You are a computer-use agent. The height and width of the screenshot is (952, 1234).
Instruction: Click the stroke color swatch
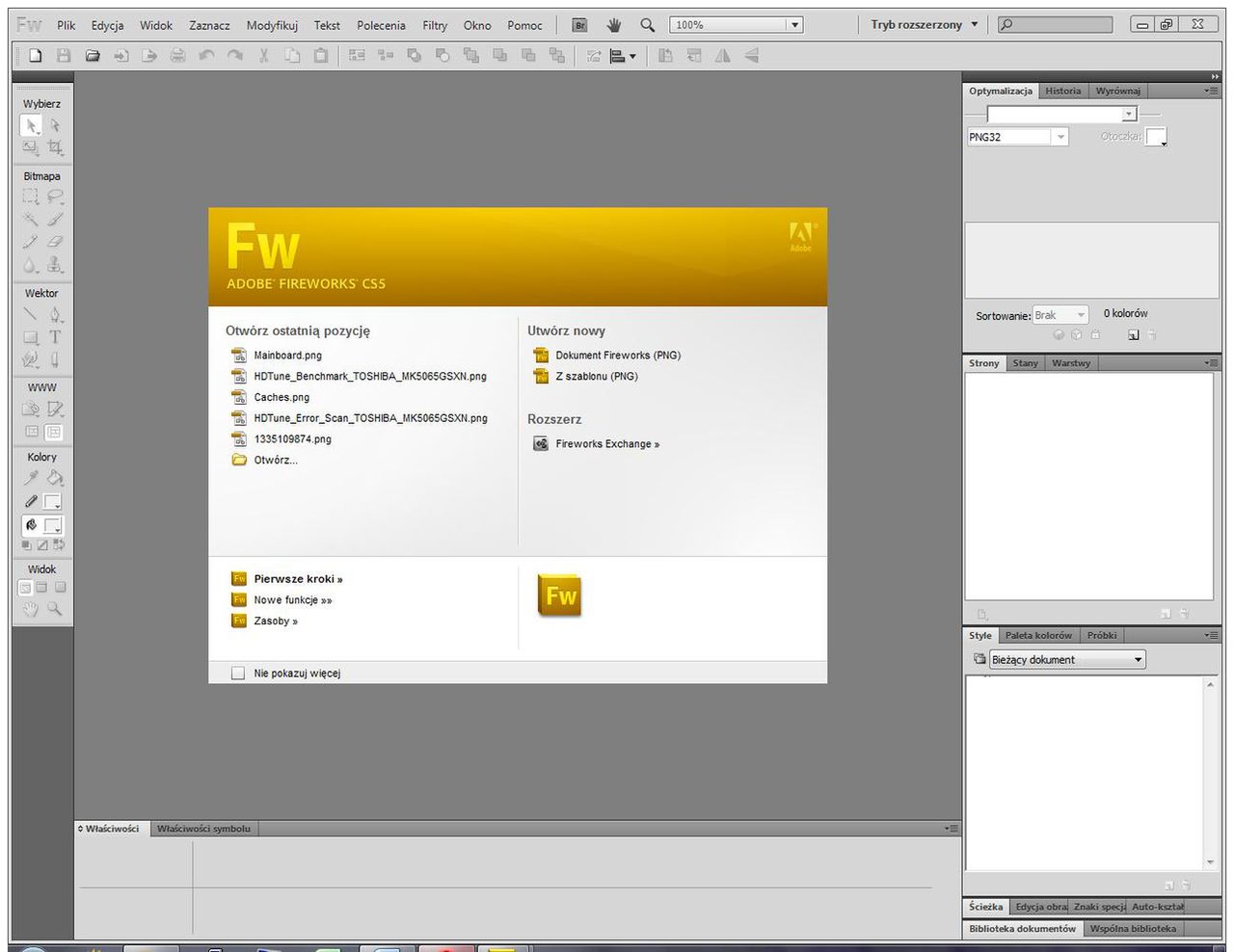[x=53, y=502]
